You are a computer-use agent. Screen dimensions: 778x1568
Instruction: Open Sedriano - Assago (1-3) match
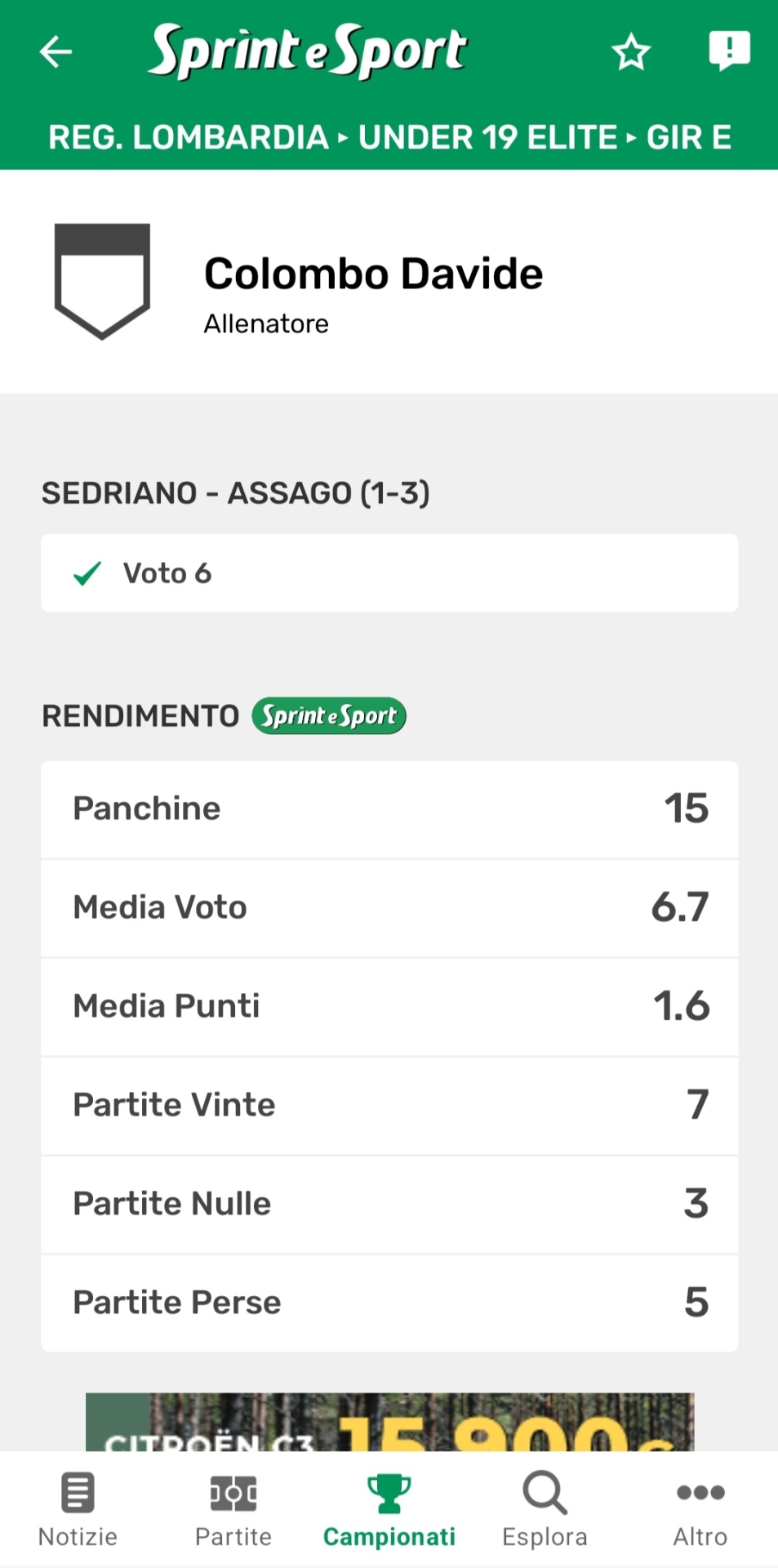(x=235, y=493)
